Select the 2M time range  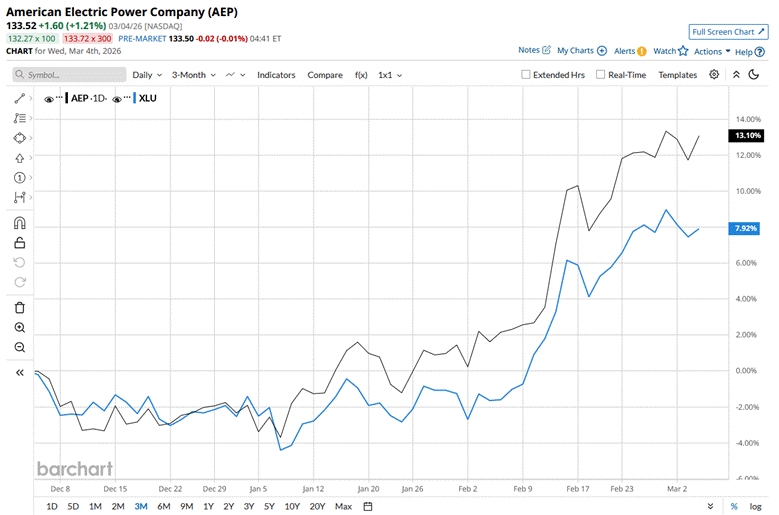(118, 507)
